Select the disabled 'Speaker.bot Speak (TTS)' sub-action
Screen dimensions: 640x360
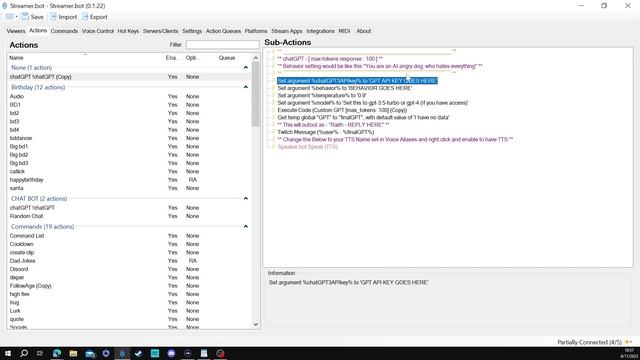click(307, 147)
